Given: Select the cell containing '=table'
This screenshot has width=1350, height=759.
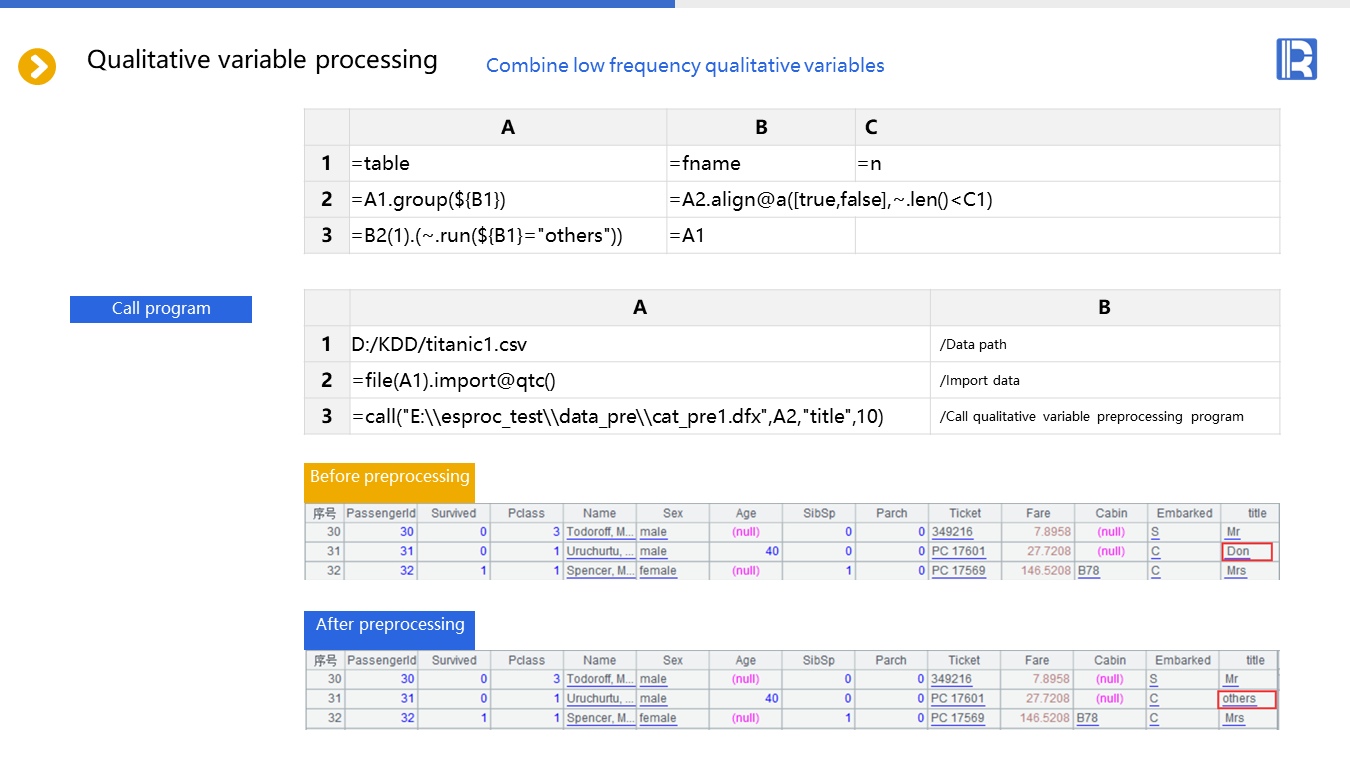Looking at the screenshot, I should [507, 163].
